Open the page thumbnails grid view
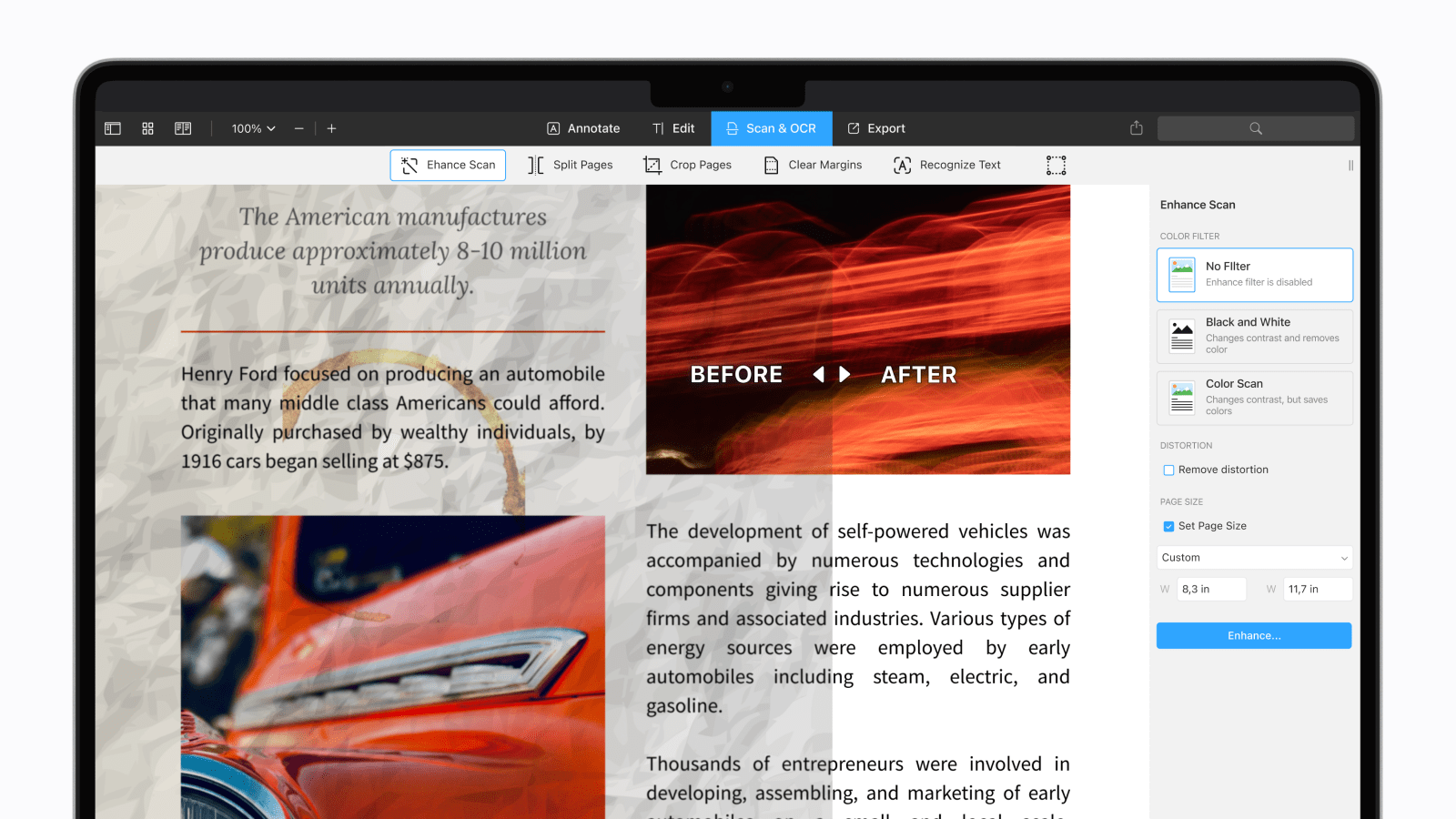Screen dimensions: 1456x819 pos(147,128)
